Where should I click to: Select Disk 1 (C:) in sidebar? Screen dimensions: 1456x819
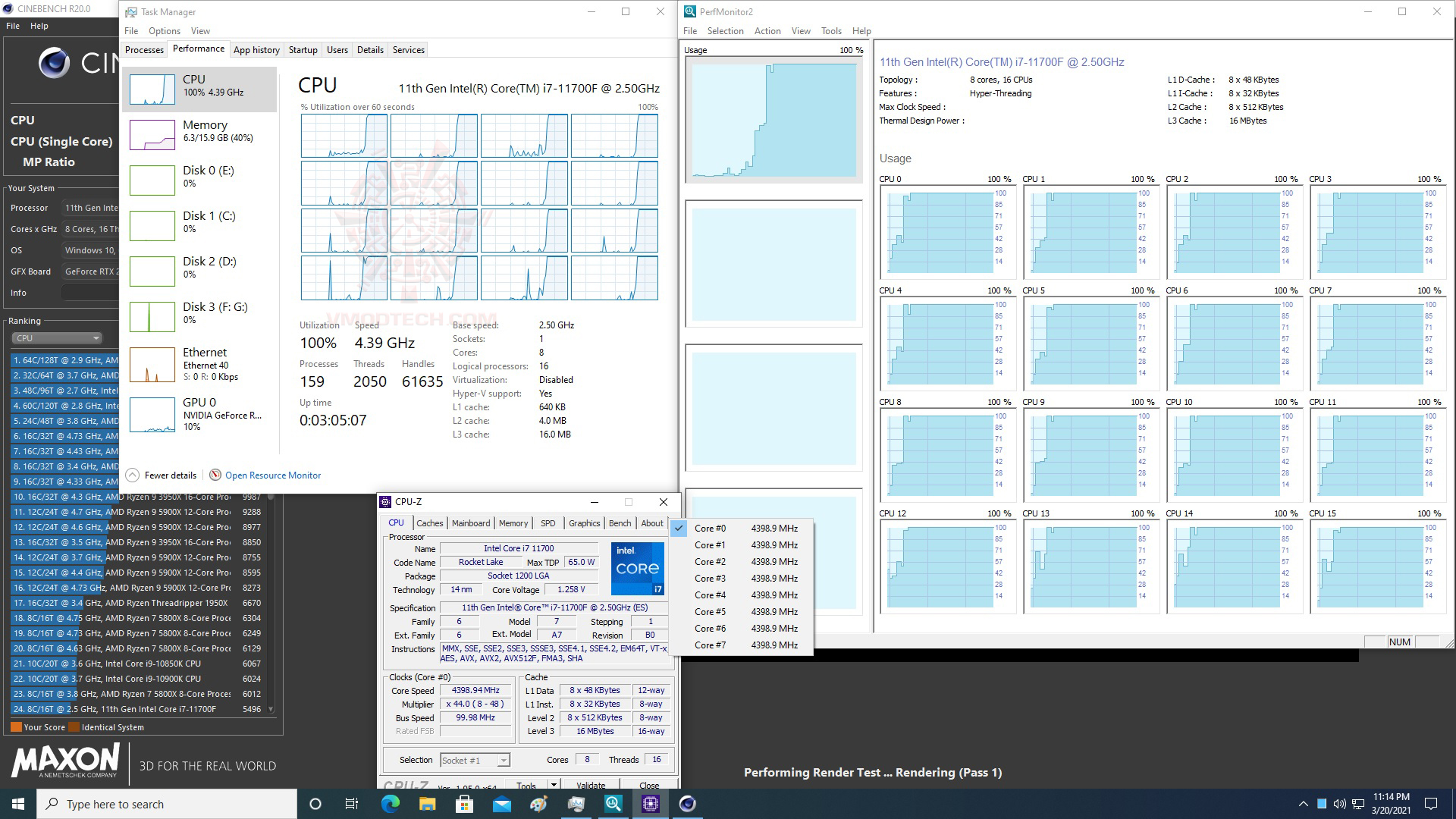click(x=199, y=226)
